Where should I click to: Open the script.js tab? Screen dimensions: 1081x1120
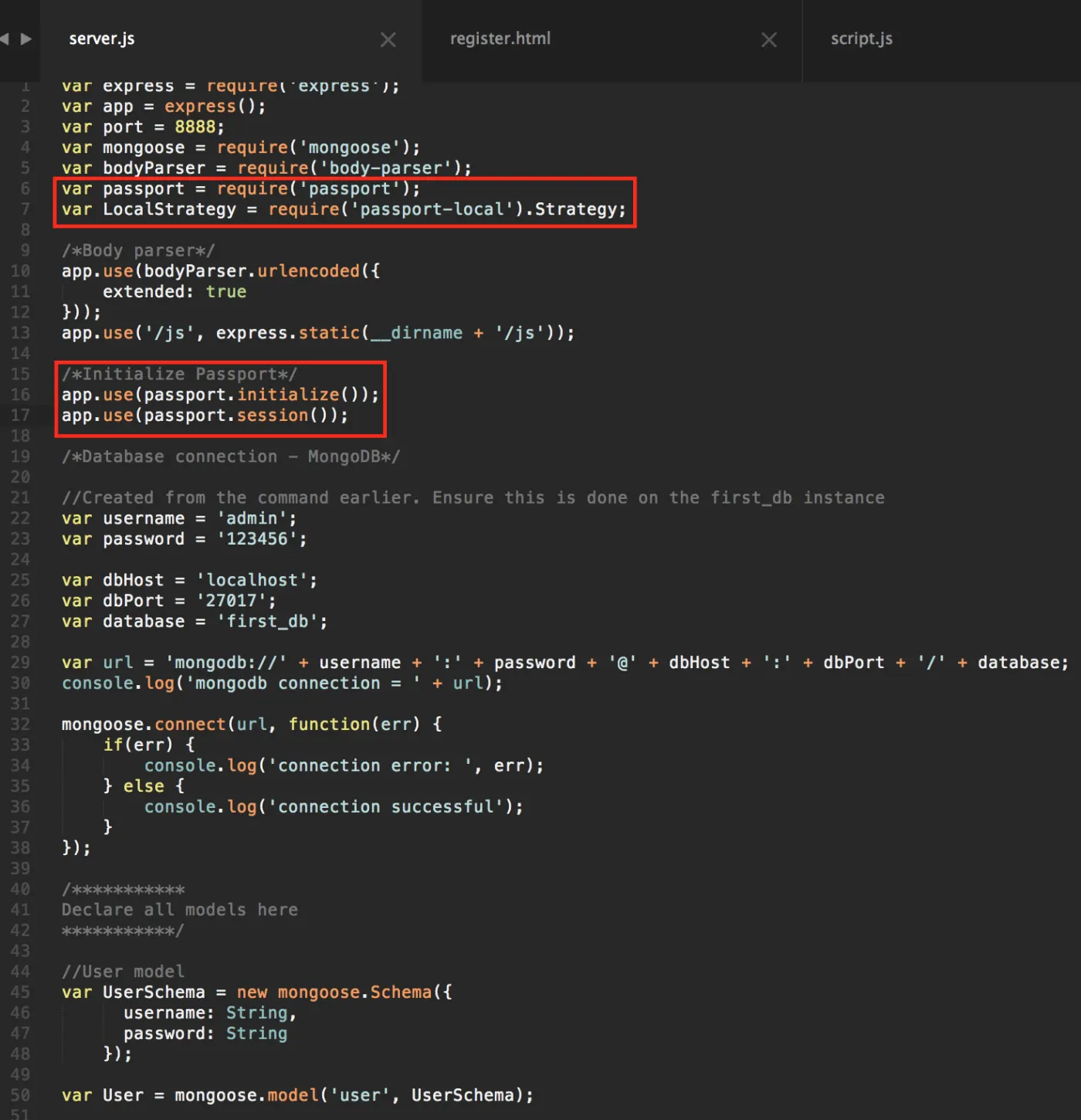click(x=862, y=39)
